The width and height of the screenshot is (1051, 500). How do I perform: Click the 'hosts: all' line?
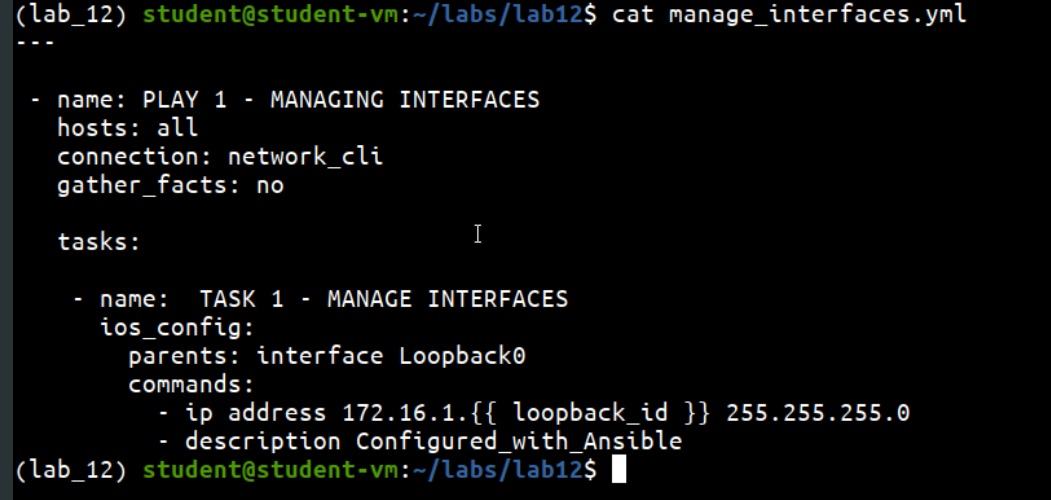[127, 128]
